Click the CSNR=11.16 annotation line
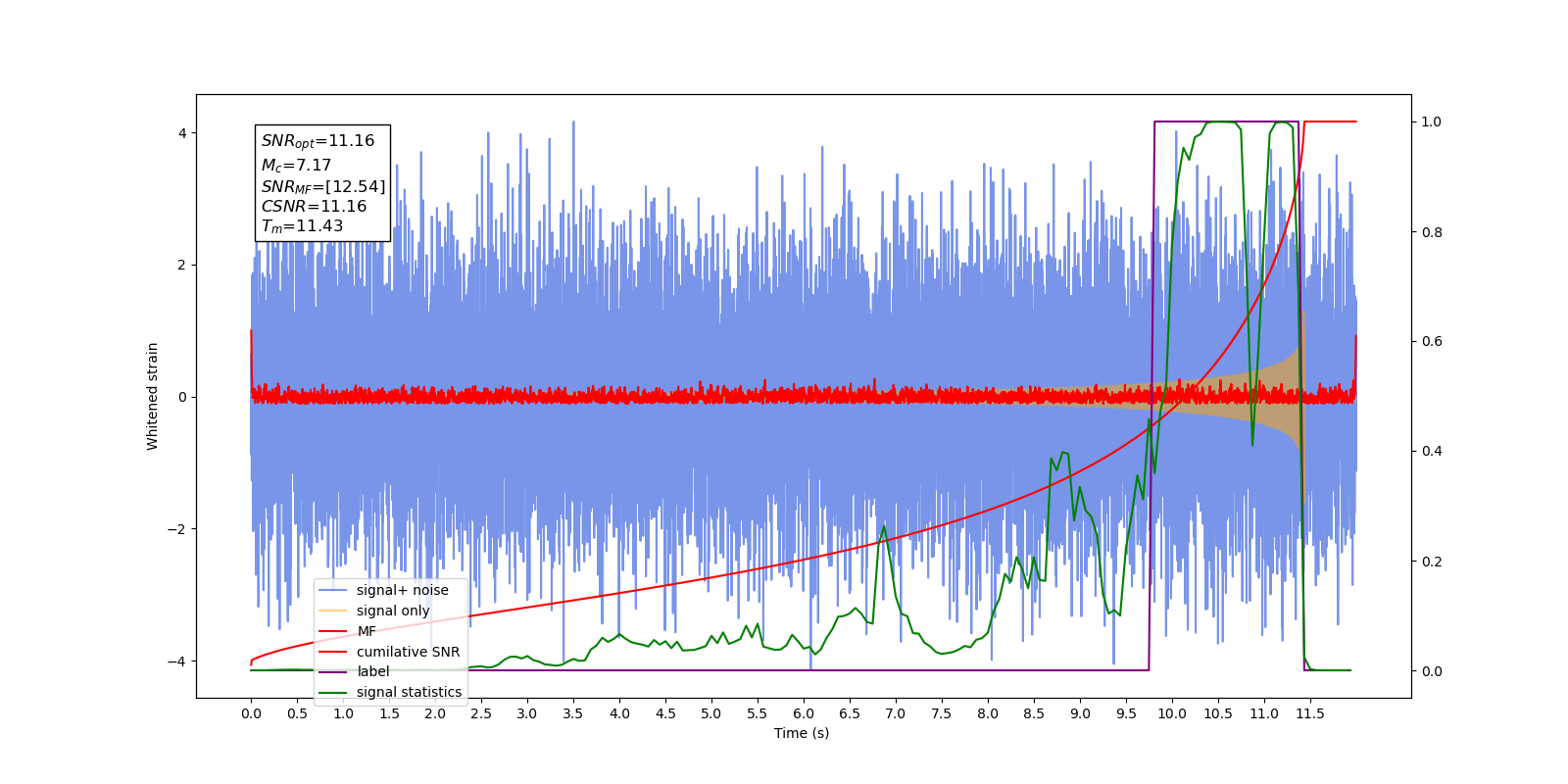This screenshot has height=784, width=1568. [314, 206]
